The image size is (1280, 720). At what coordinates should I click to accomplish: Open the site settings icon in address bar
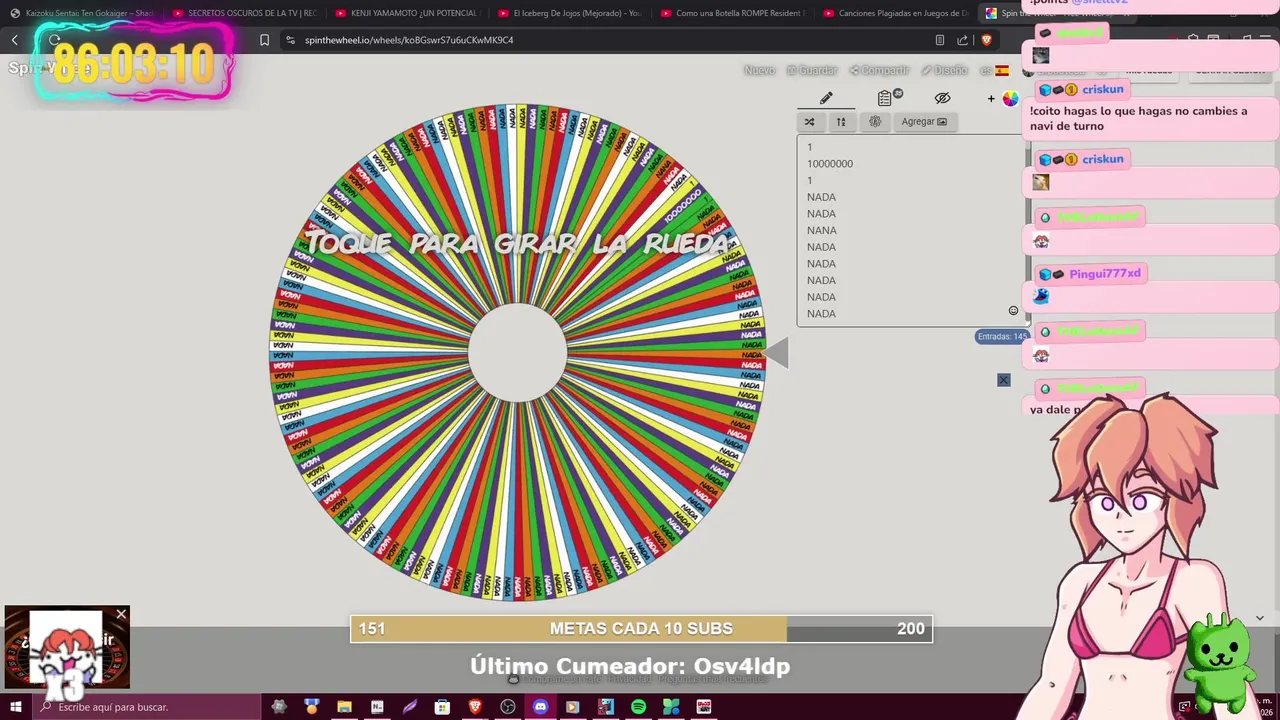tap(290, 40)
